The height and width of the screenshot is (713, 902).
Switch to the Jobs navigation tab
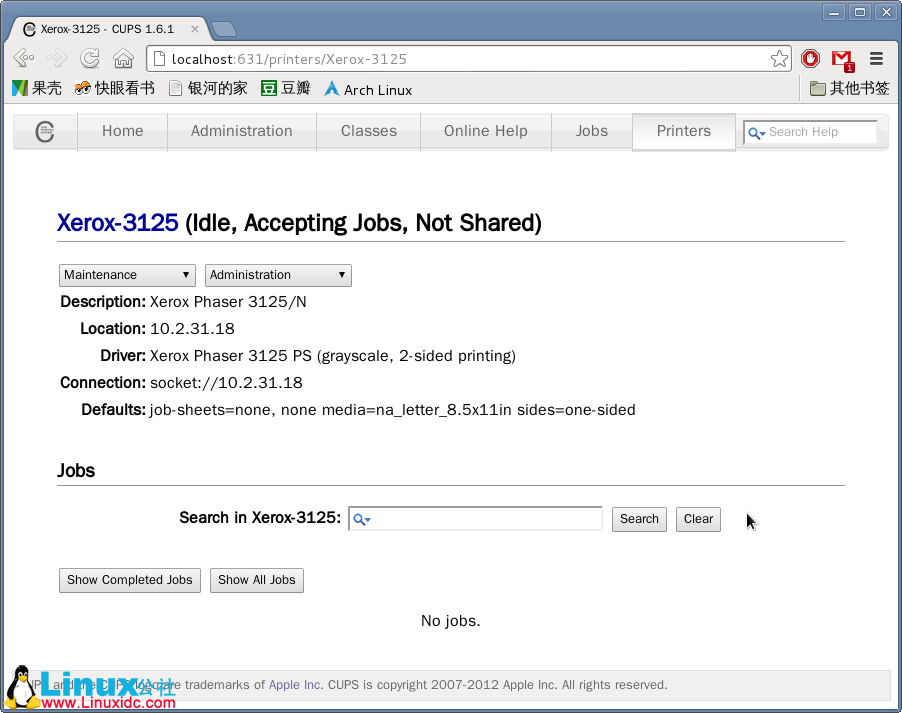[x=591, y=131]
